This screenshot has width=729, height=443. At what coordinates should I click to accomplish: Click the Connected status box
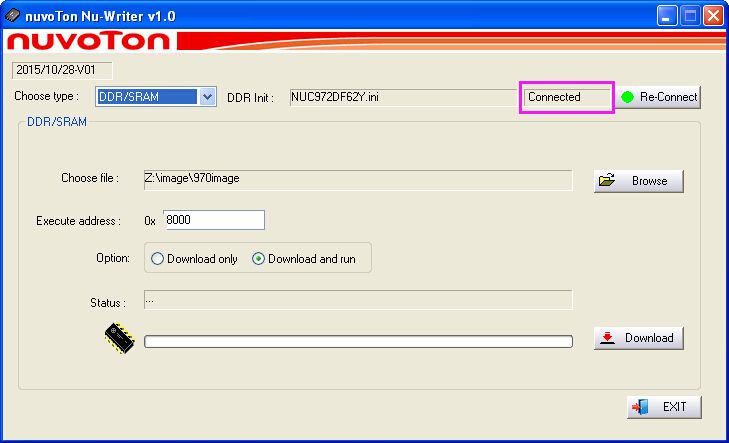pos(567,97)
